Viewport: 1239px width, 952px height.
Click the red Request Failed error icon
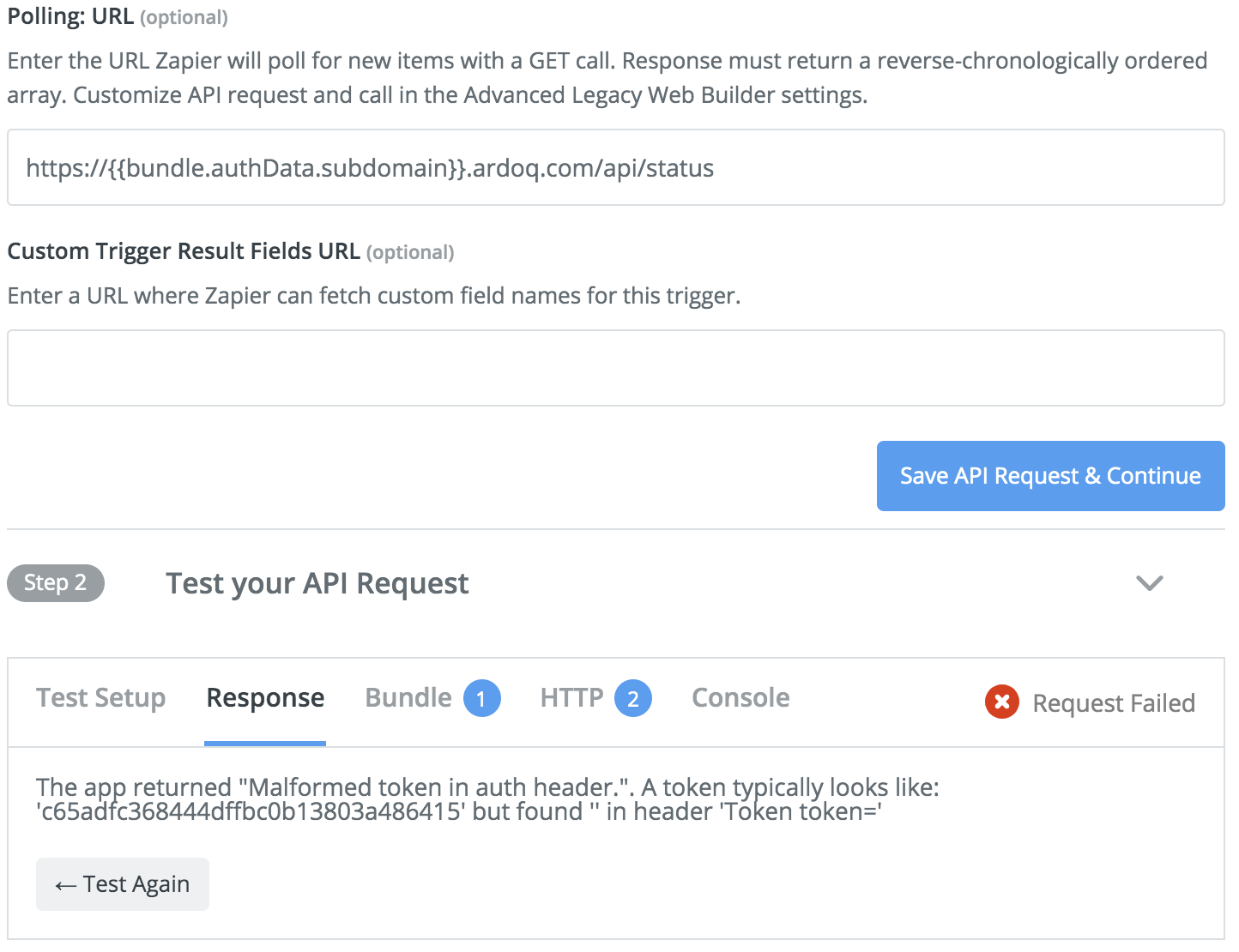pyautogui.click(x=1002, y=702)
